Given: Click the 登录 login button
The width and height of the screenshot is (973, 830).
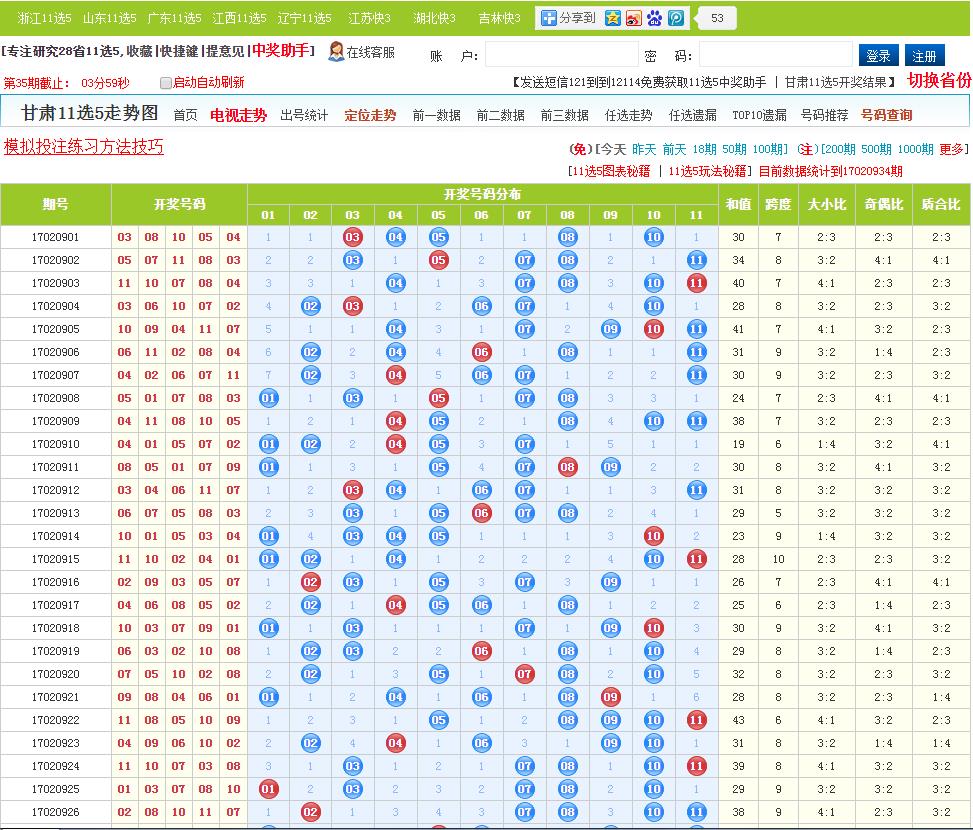Looking at the screenshot, I should (879, 55).
